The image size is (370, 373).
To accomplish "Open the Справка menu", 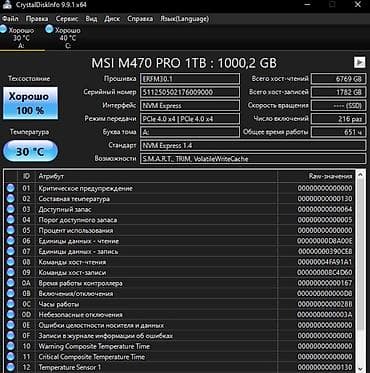I will 140,19.
